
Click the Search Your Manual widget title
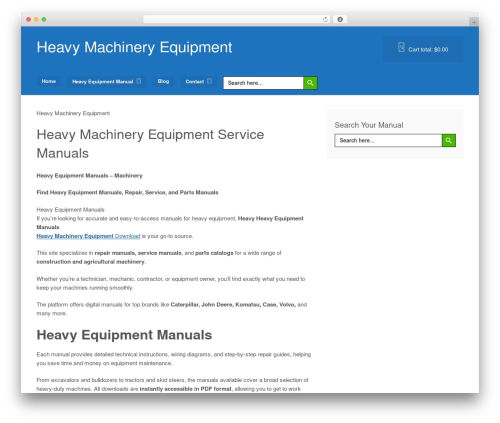click(x=369, y=125)
